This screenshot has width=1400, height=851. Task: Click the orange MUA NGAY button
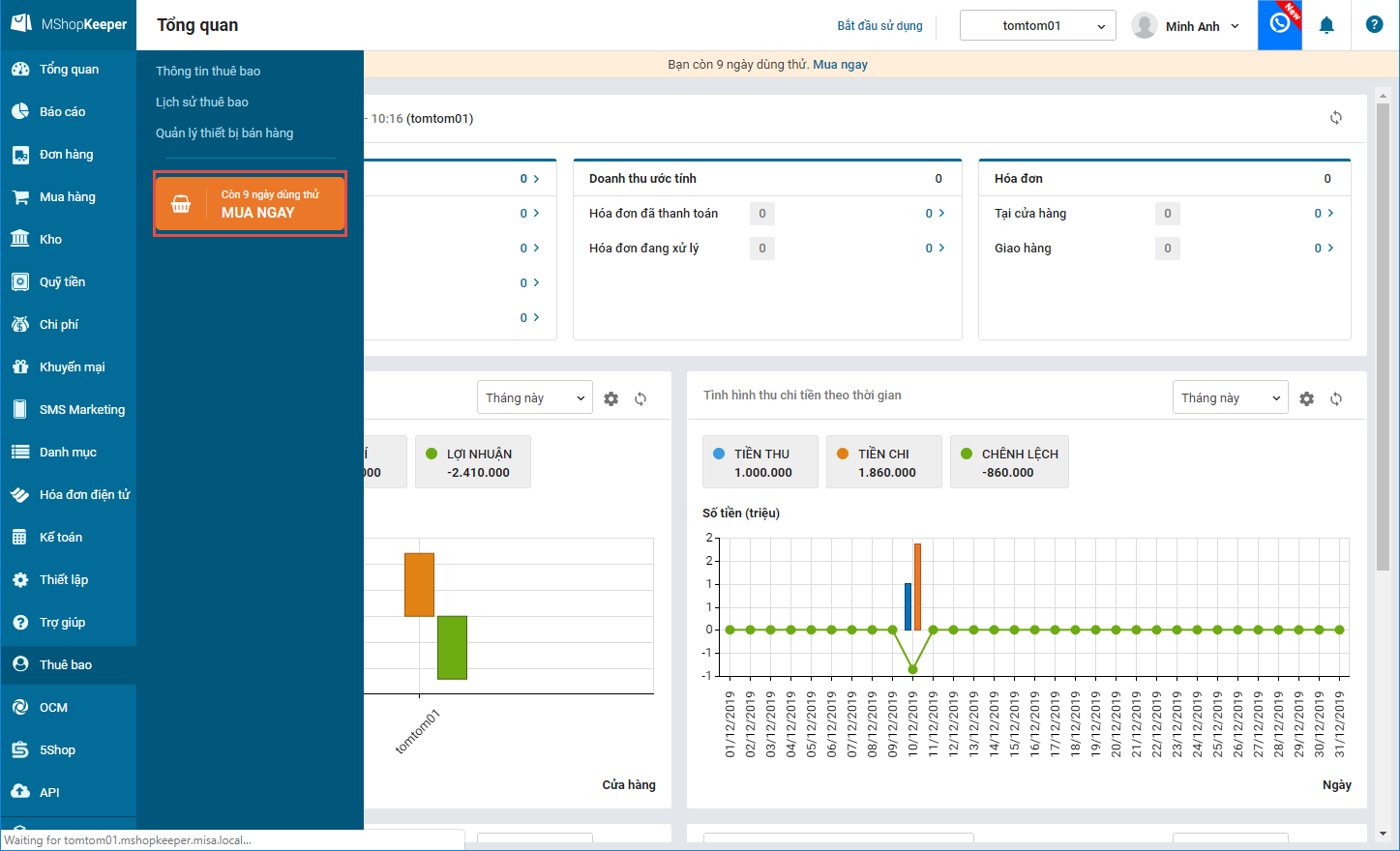pos(250,204)
